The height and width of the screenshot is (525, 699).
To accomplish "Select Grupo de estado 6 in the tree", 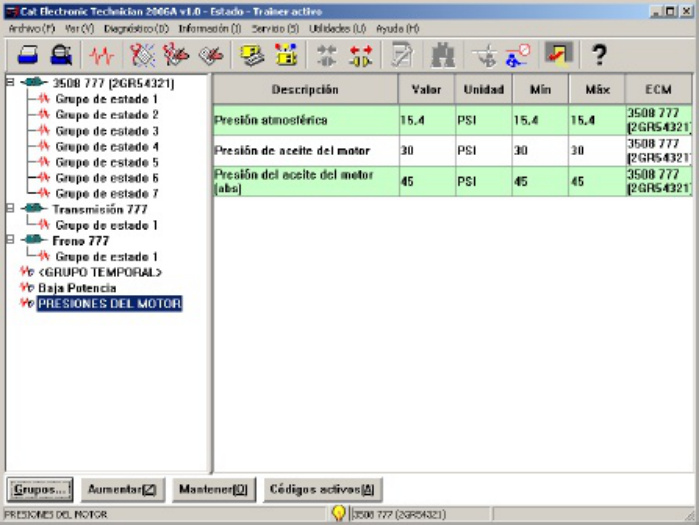I will pos(107,178).
